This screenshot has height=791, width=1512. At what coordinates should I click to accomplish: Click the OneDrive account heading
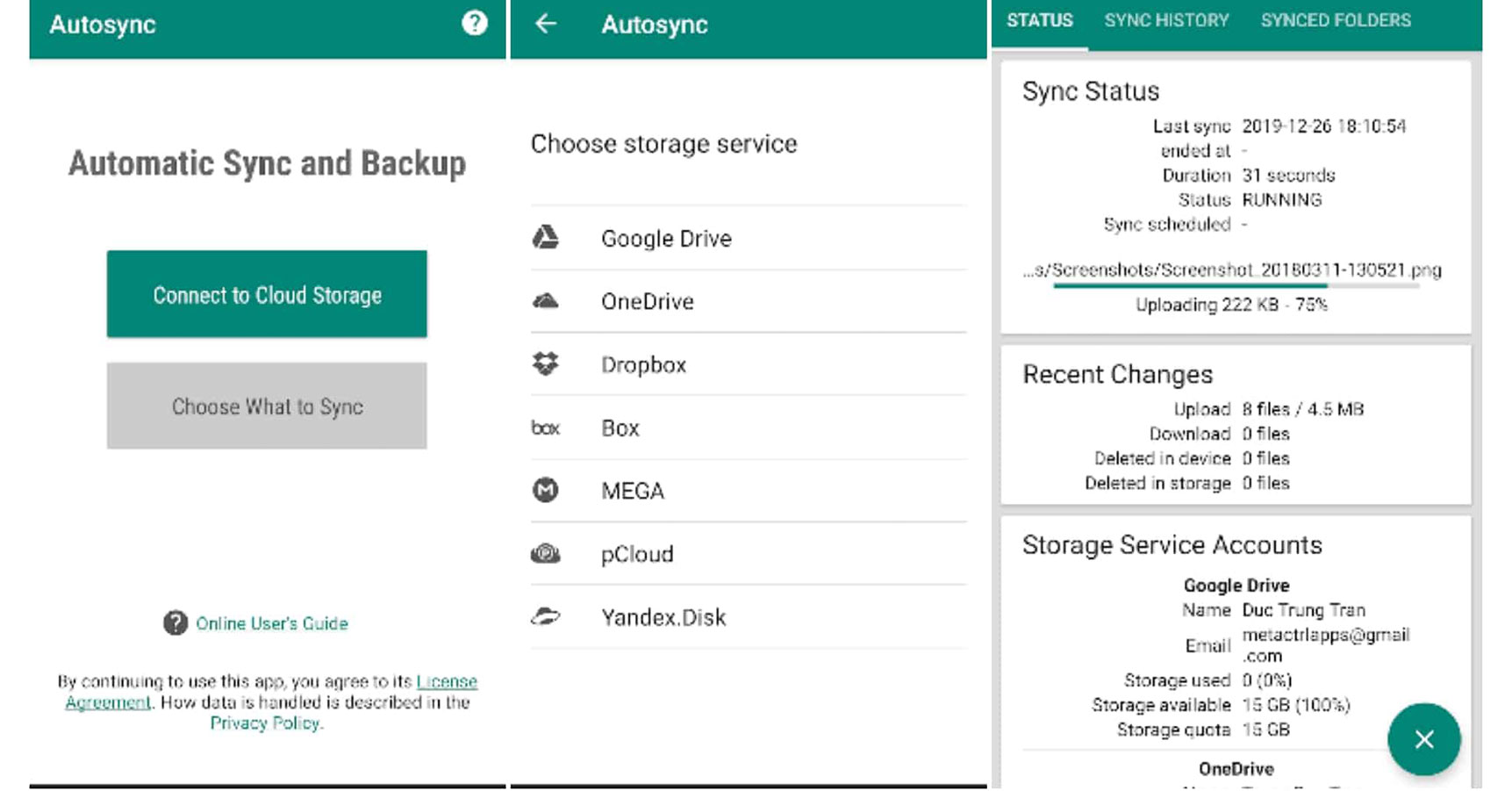click(x=1236, y=769)
